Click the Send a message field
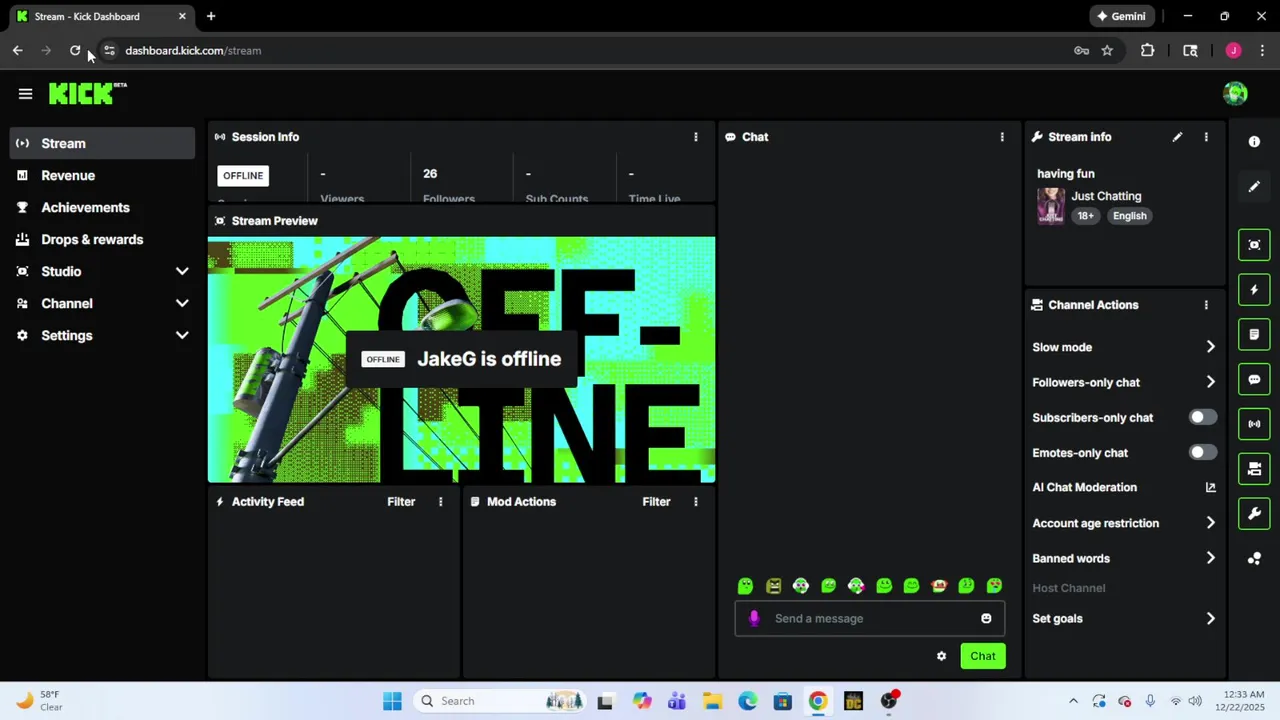The image size is (1280, 720). (x=870, y=618)
